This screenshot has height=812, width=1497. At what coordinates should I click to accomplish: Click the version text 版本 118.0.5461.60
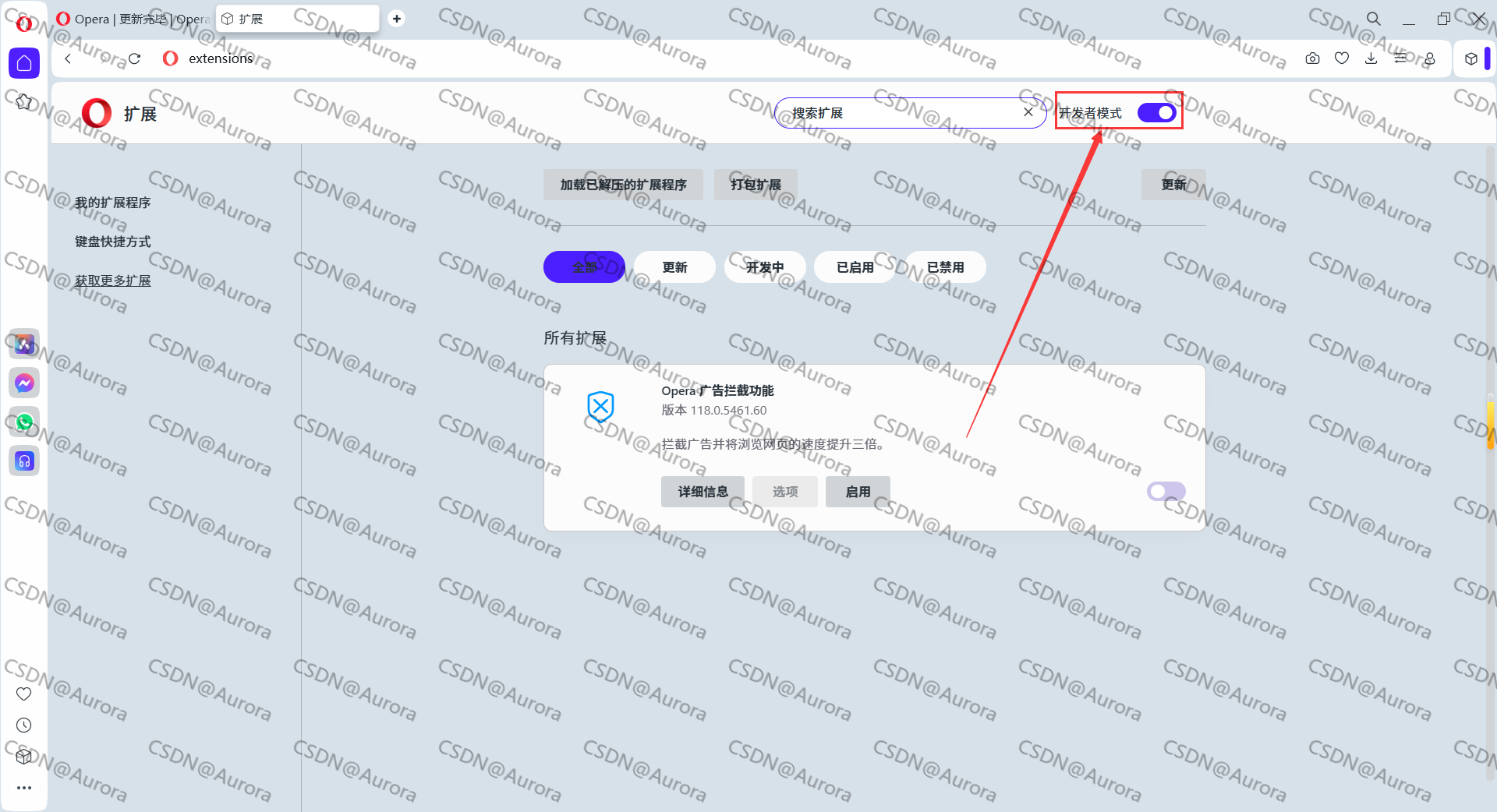[x=714, y=410]
